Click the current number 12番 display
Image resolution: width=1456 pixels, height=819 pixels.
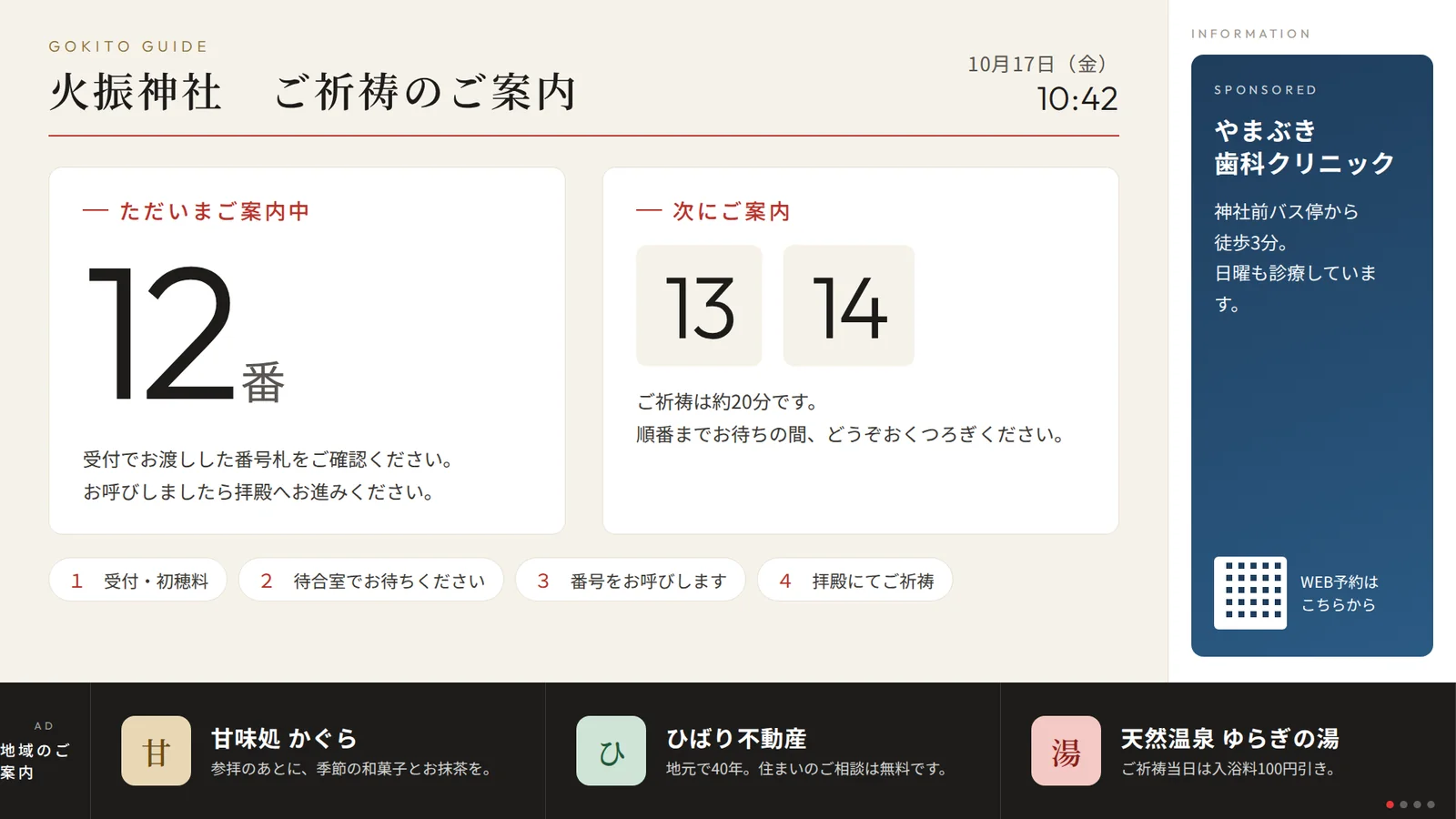pyautogui.click(x=186, y=334)
